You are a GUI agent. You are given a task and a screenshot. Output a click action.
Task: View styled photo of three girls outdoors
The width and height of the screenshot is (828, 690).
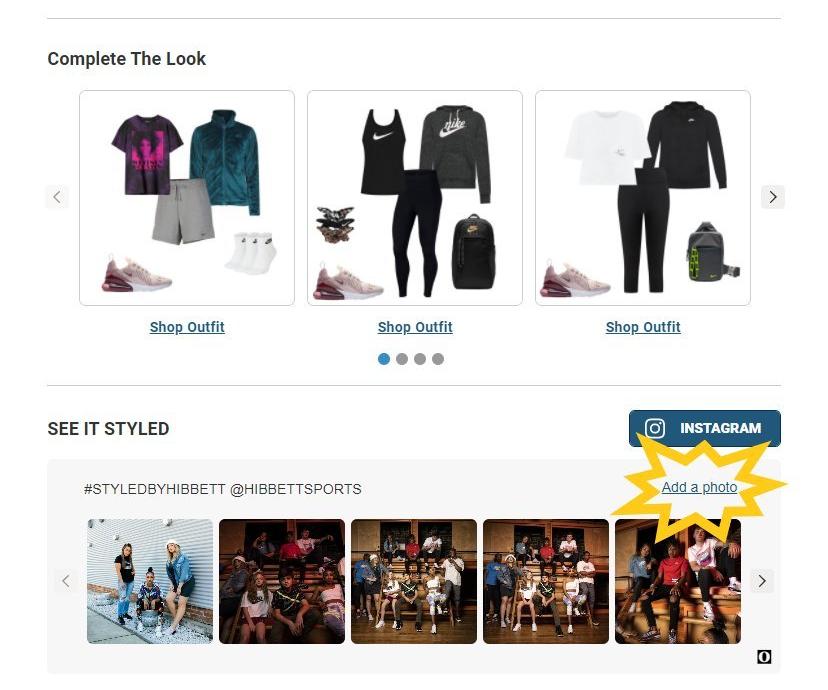pyautogui.click(x=150, y=581)
